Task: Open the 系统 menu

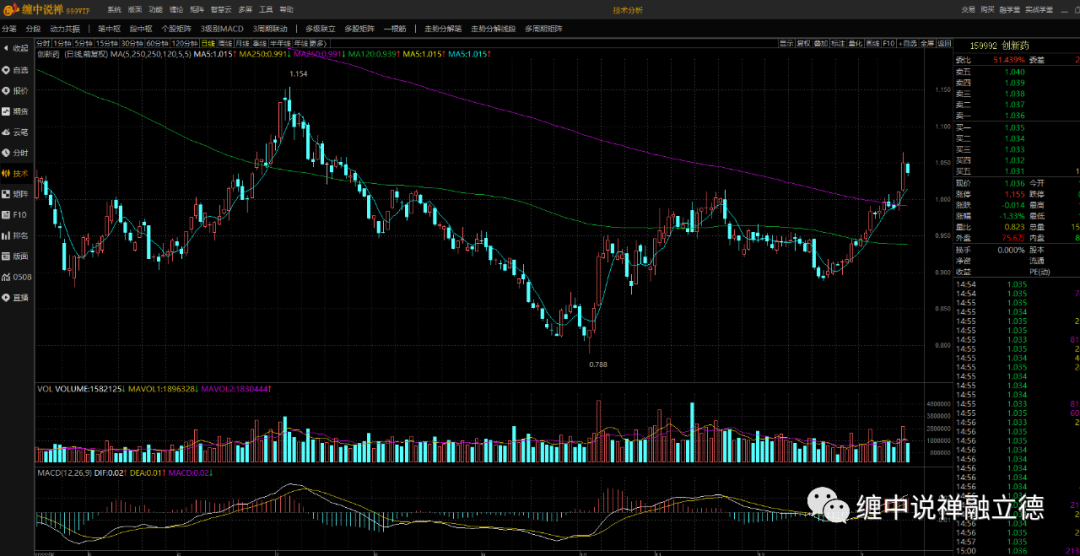Action: click(x=114, y=10)
